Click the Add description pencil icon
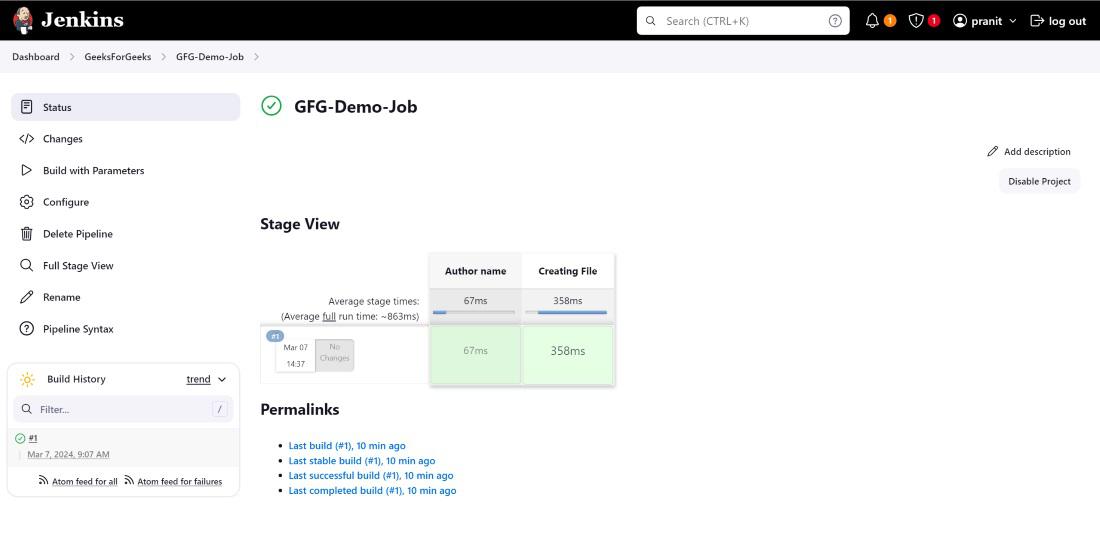Viewport: 1100px width, 534px height. coord(993,152)
